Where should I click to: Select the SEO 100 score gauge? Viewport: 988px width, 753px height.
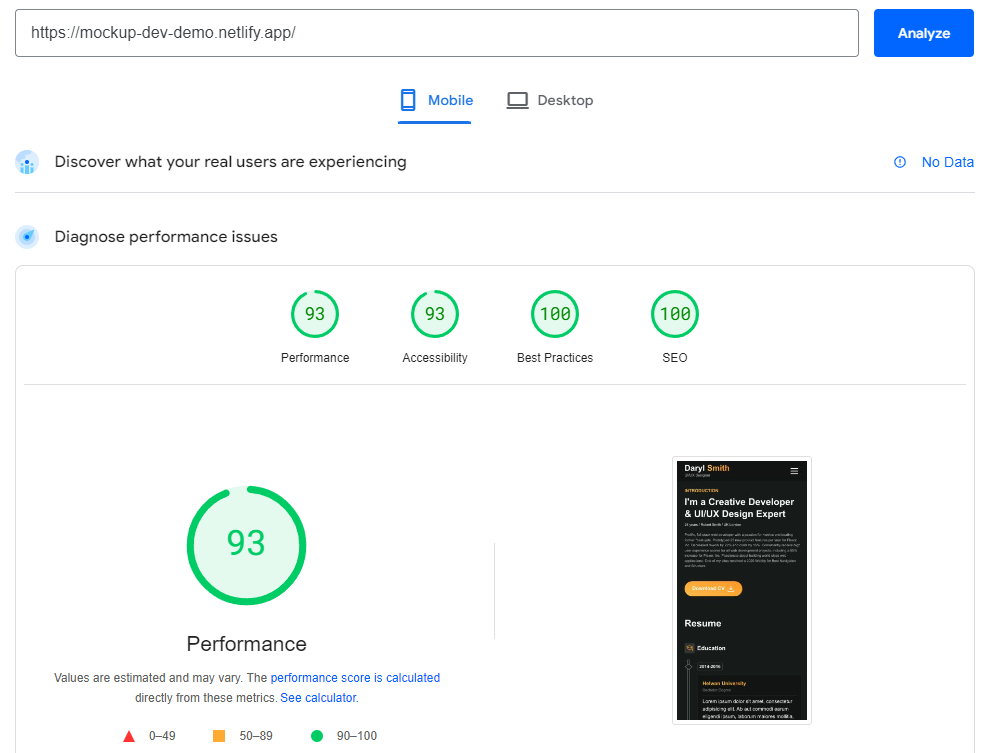coord(675,314)
